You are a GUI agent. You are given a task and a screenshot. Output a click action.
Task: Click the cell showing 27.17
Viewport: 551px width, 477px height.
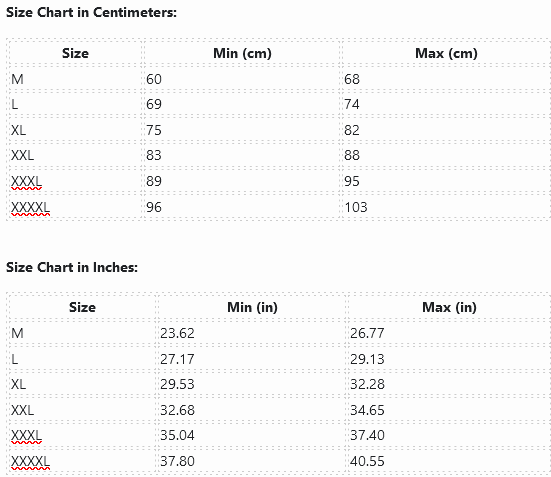(252, 359)
